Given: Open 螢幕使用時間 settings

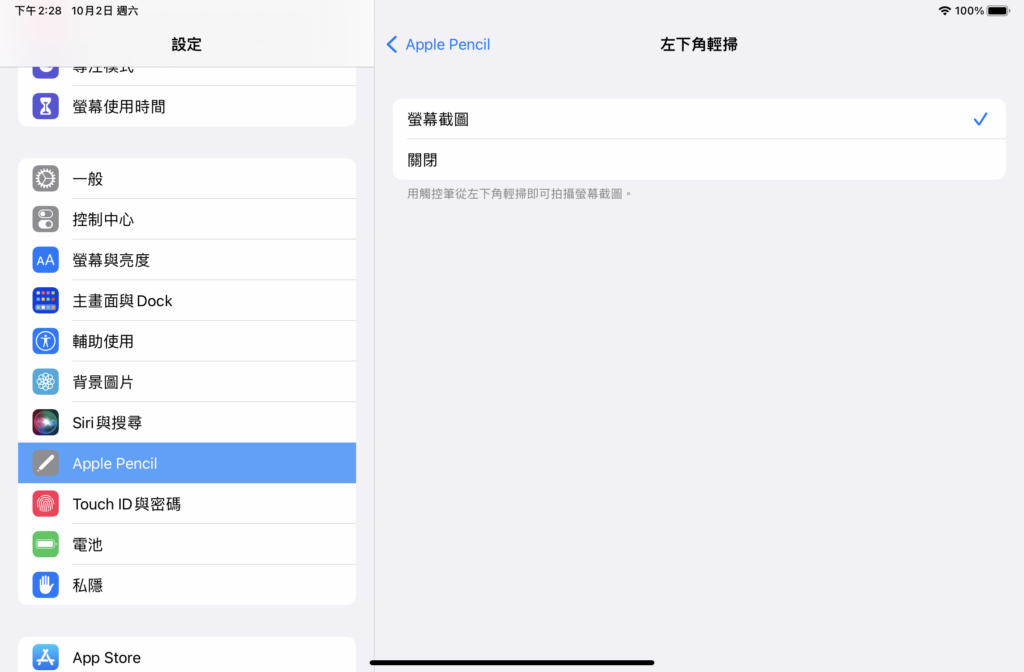Looking at the screenshot, I should [x=187, y=106].
